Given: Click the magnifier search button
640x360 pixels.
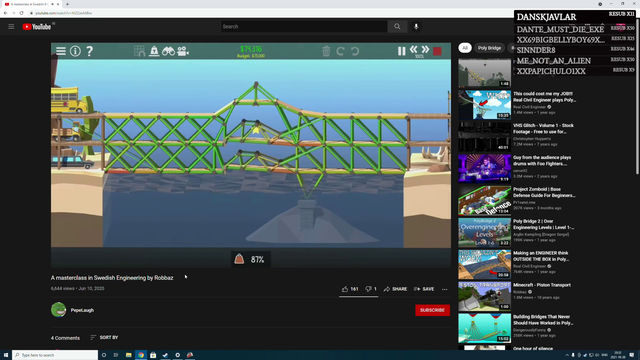Looking at the screenshot, I should (397, 27).
